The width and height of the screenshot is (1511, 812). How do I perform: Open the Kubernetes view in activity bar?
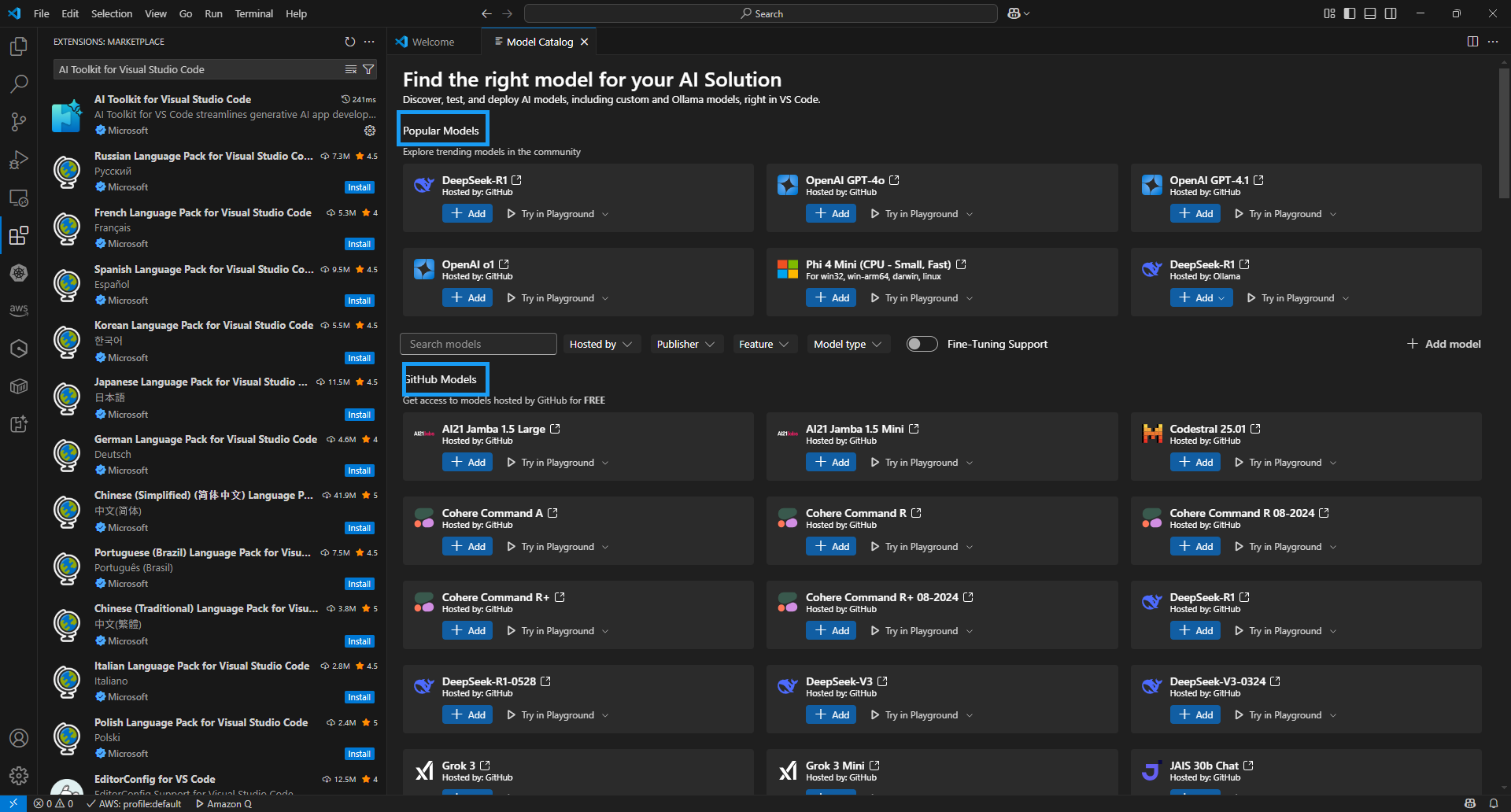tap(19, 273)
